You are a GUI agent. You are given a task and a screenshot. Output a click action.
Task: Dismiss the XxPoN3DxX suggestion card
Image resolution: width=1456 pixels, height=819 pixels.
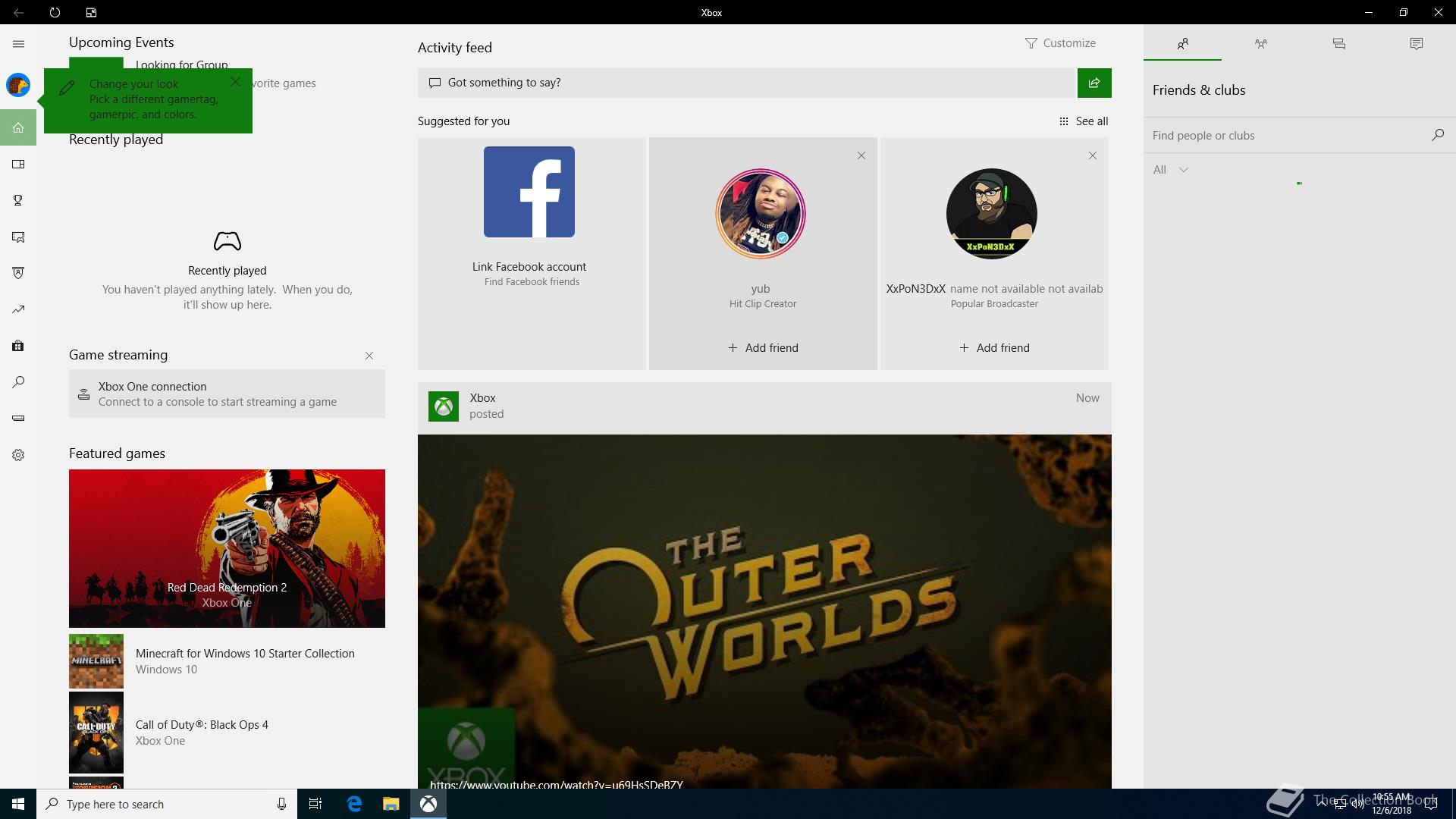[x=1093, y=155]
